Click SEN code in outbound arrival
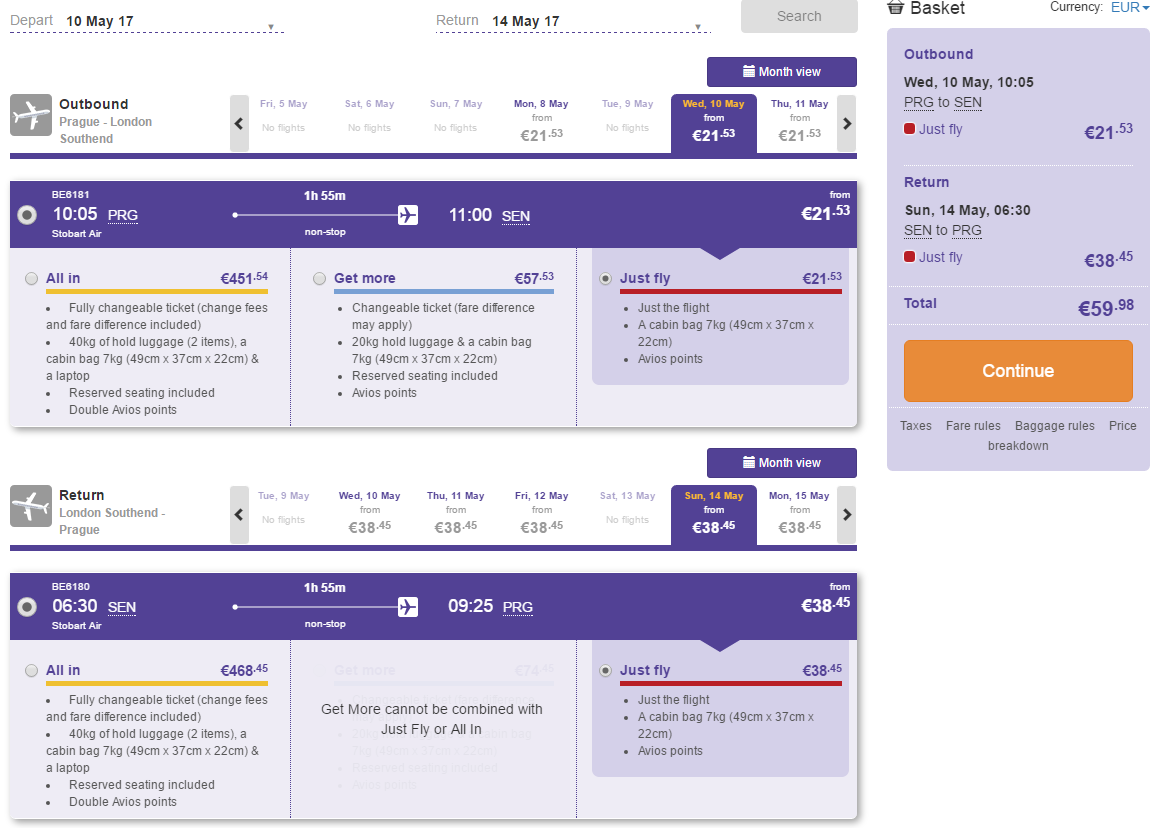1163x828 pixels. click(x=515, y=216)
